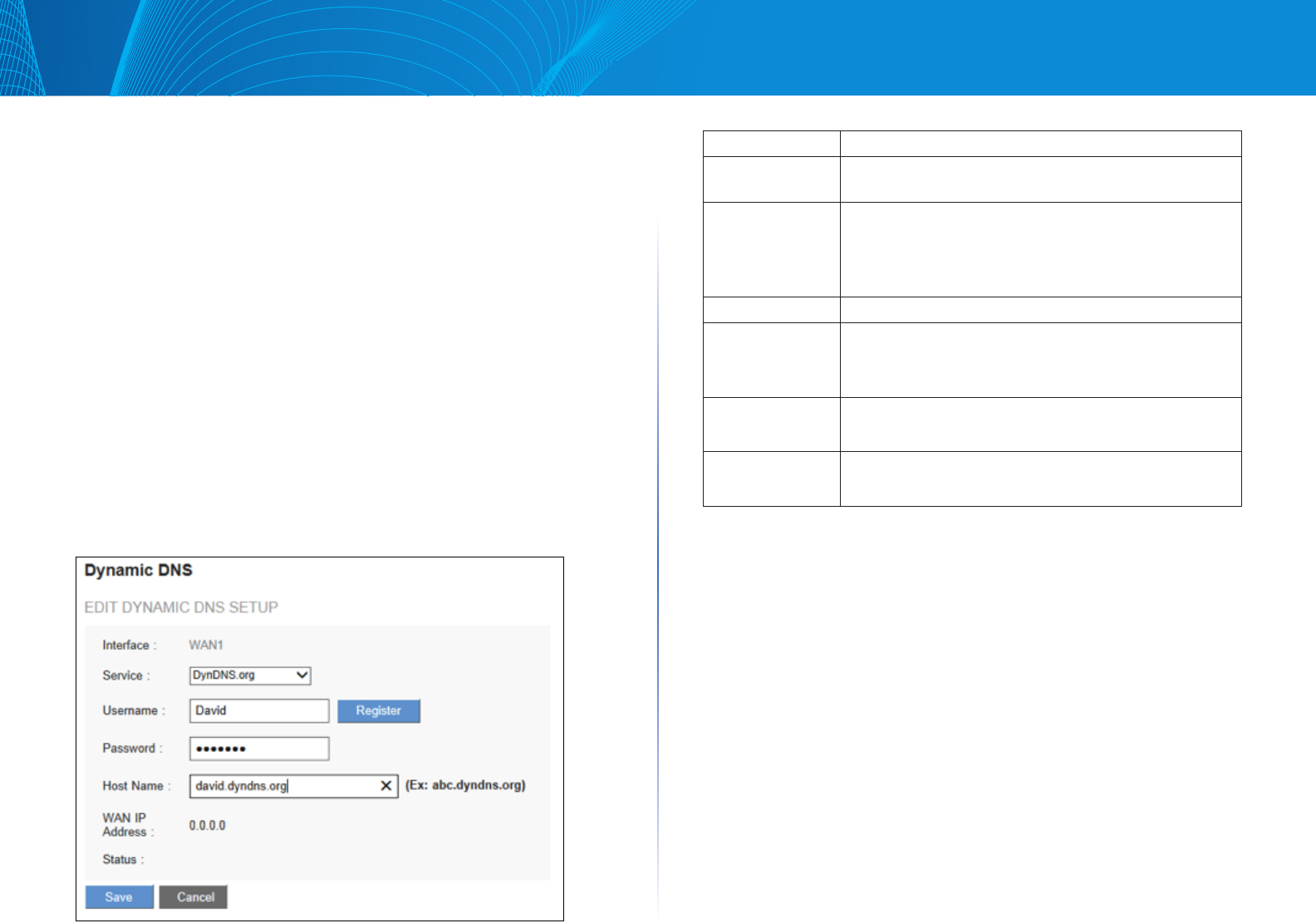Cancel the Dynamic DNS edit
This screenshot has width=1316, height=923.
[x=194, y=897]
